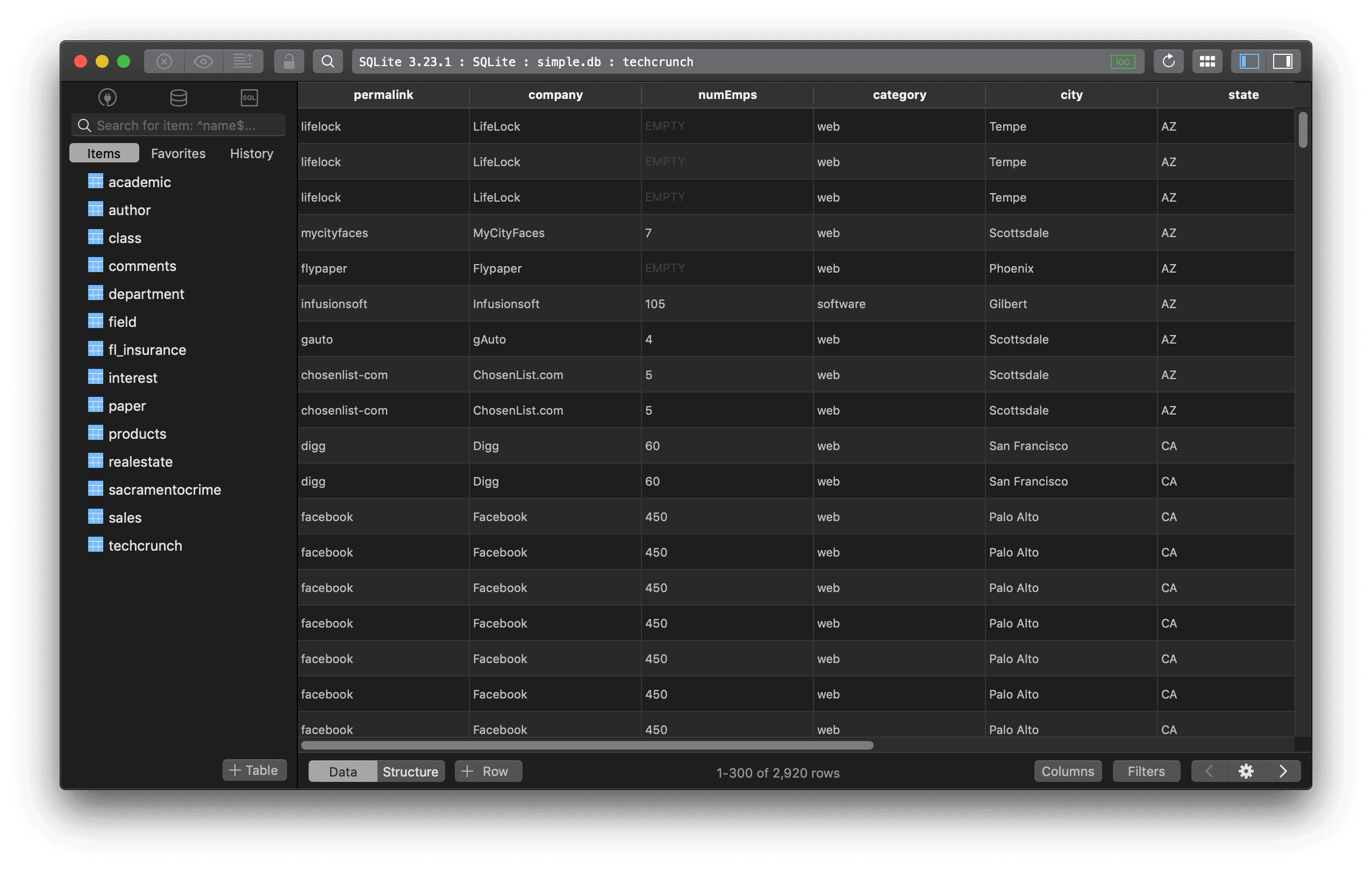1372x869 pixels.
Task: Open the grid connections icon
Action: [x=1207, y=61]
